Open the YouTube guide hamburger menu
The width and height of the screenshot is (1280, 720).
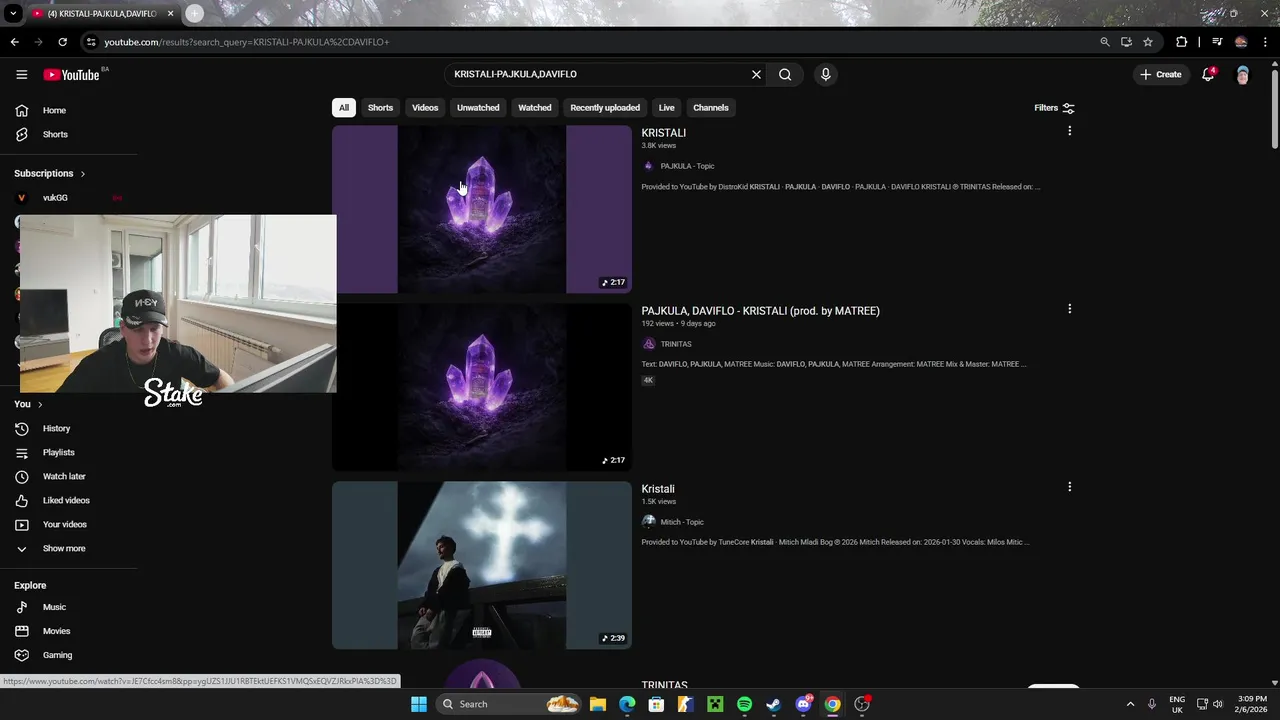click(21, 74)
